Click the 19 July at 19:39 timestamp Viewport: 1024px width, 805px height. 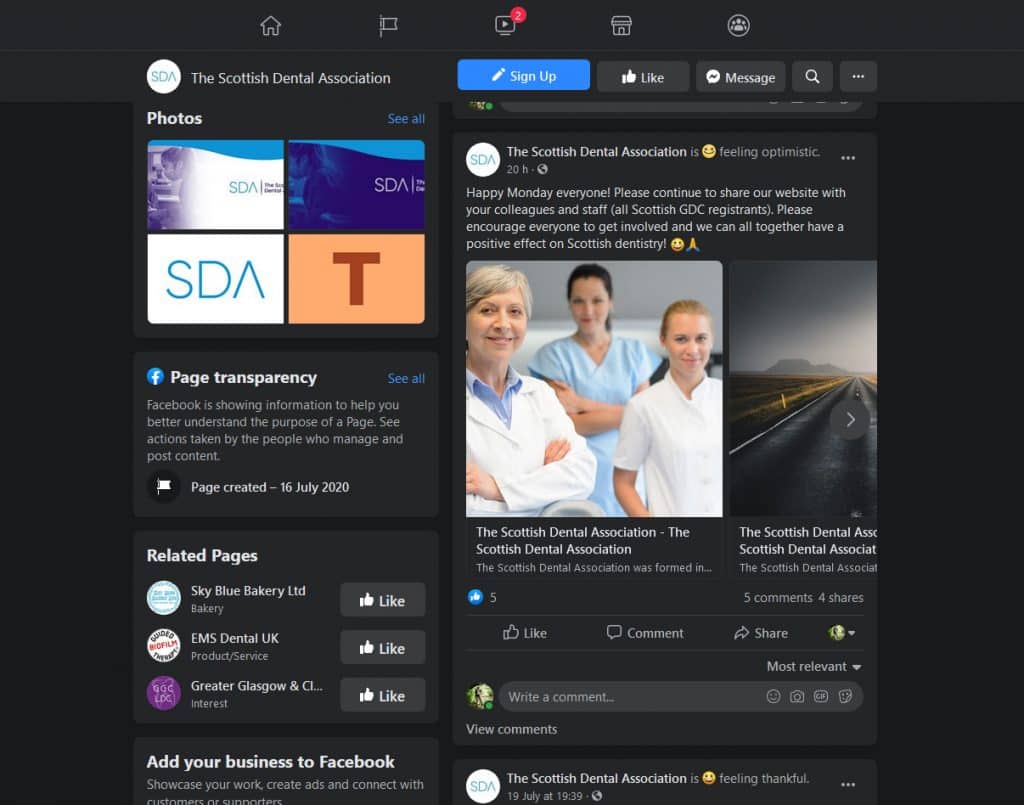545,797
